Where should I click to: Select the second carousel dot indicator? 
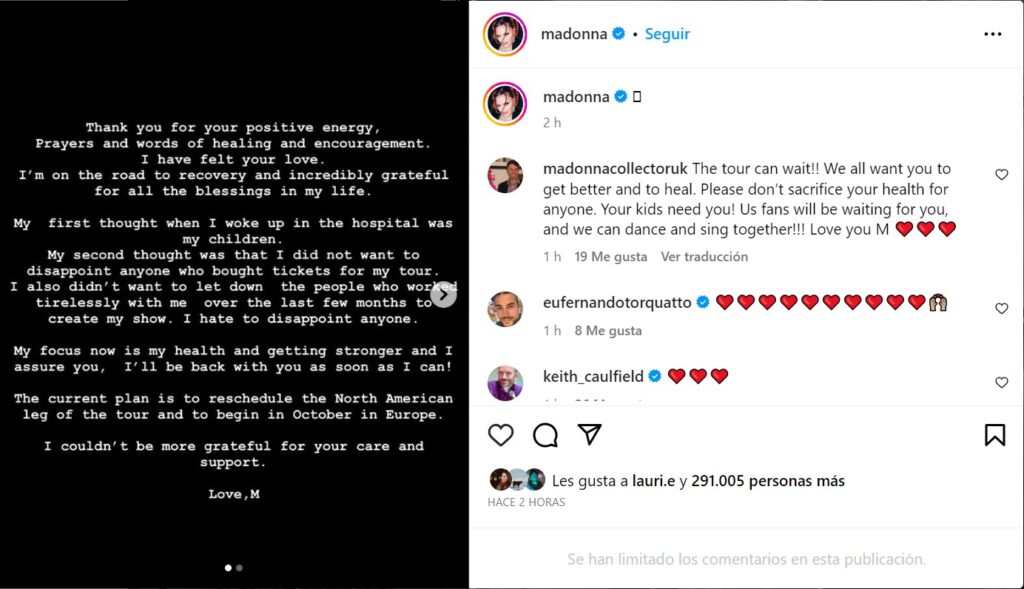coord(239,568)
